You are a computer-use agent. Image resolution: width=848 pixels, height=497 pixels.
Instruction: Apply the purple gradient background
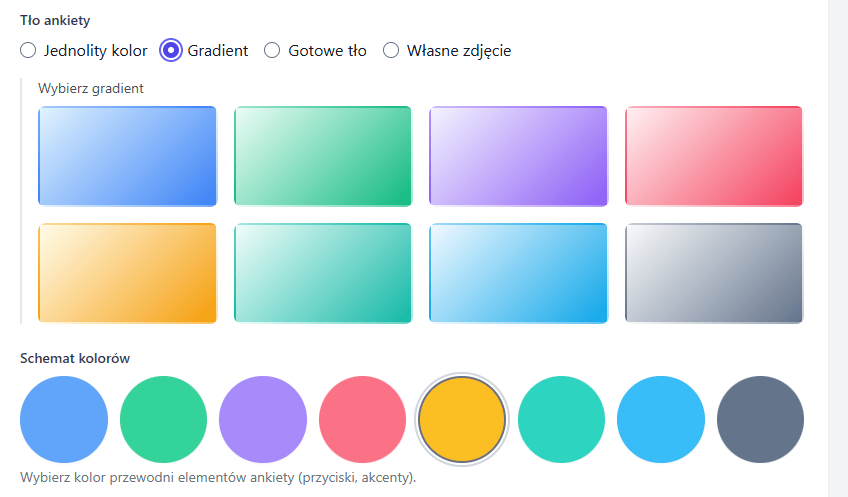(518, 155)
